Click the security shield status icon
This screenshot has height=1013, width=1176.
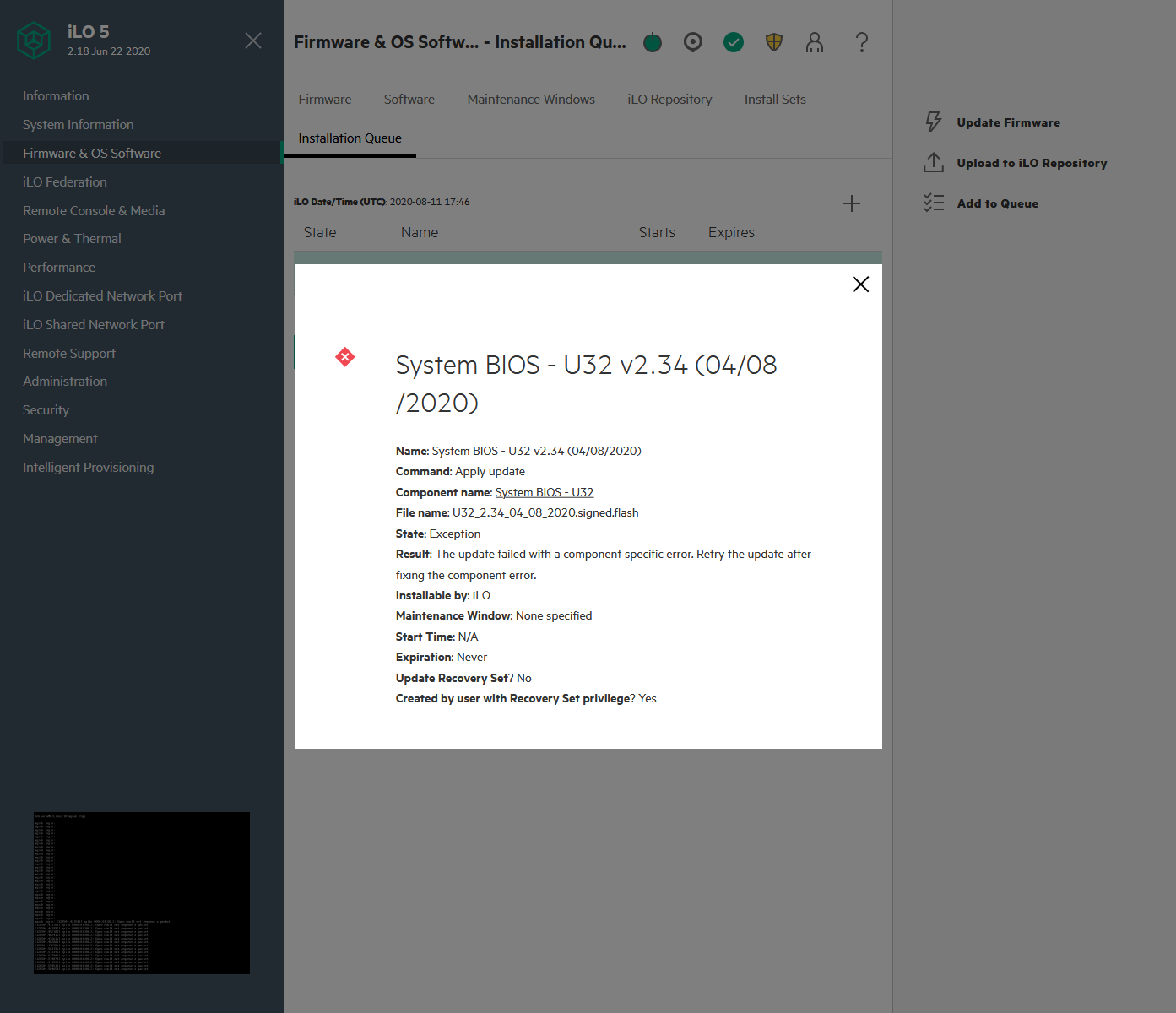point(774,42)
